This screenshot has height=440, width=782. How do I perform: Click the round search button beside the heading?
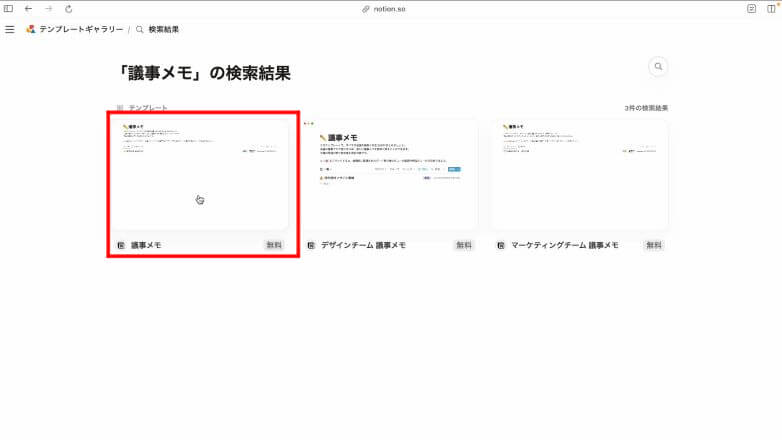pyautogui.click(x=658, y=66)
